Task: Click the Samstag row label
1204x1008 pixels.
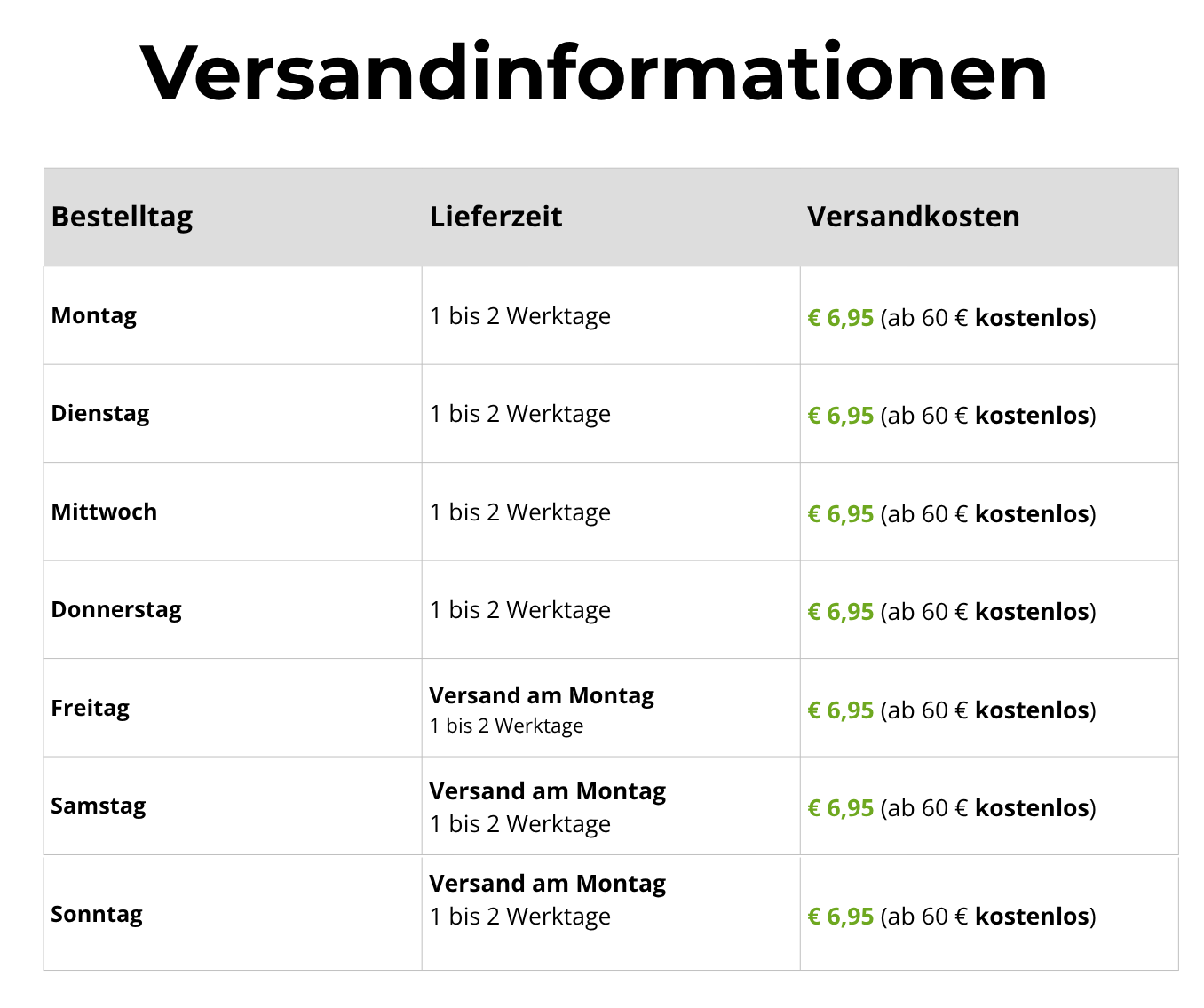Action: 98,807
